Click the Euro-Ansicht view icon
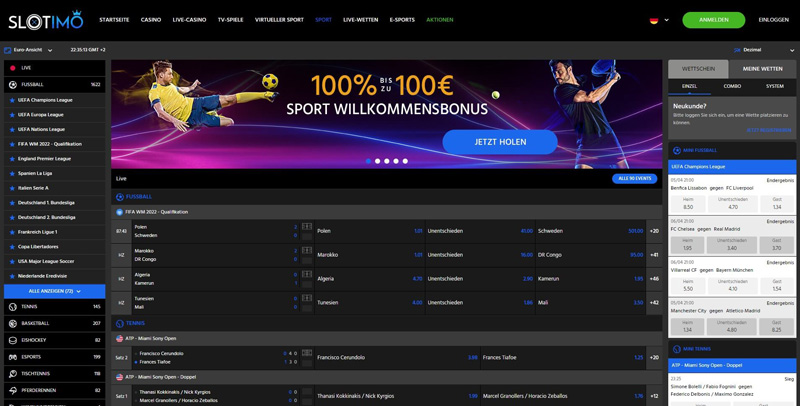The height and width of the screenshot is (406, 800). coord(8,50)
